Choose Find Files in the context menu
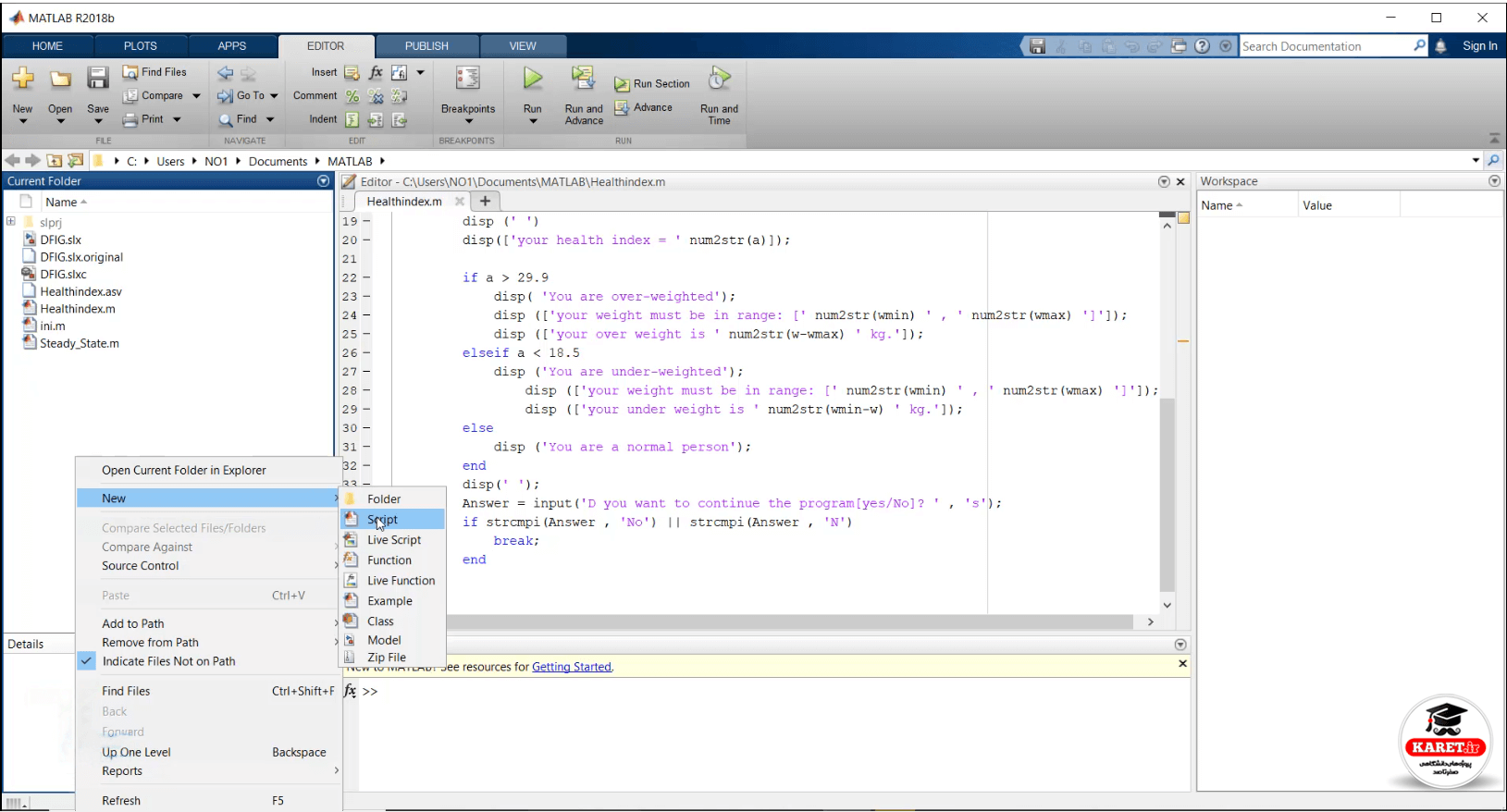Image resolution: width=1507 pixels, height=812 pixels. pos(208,691)
